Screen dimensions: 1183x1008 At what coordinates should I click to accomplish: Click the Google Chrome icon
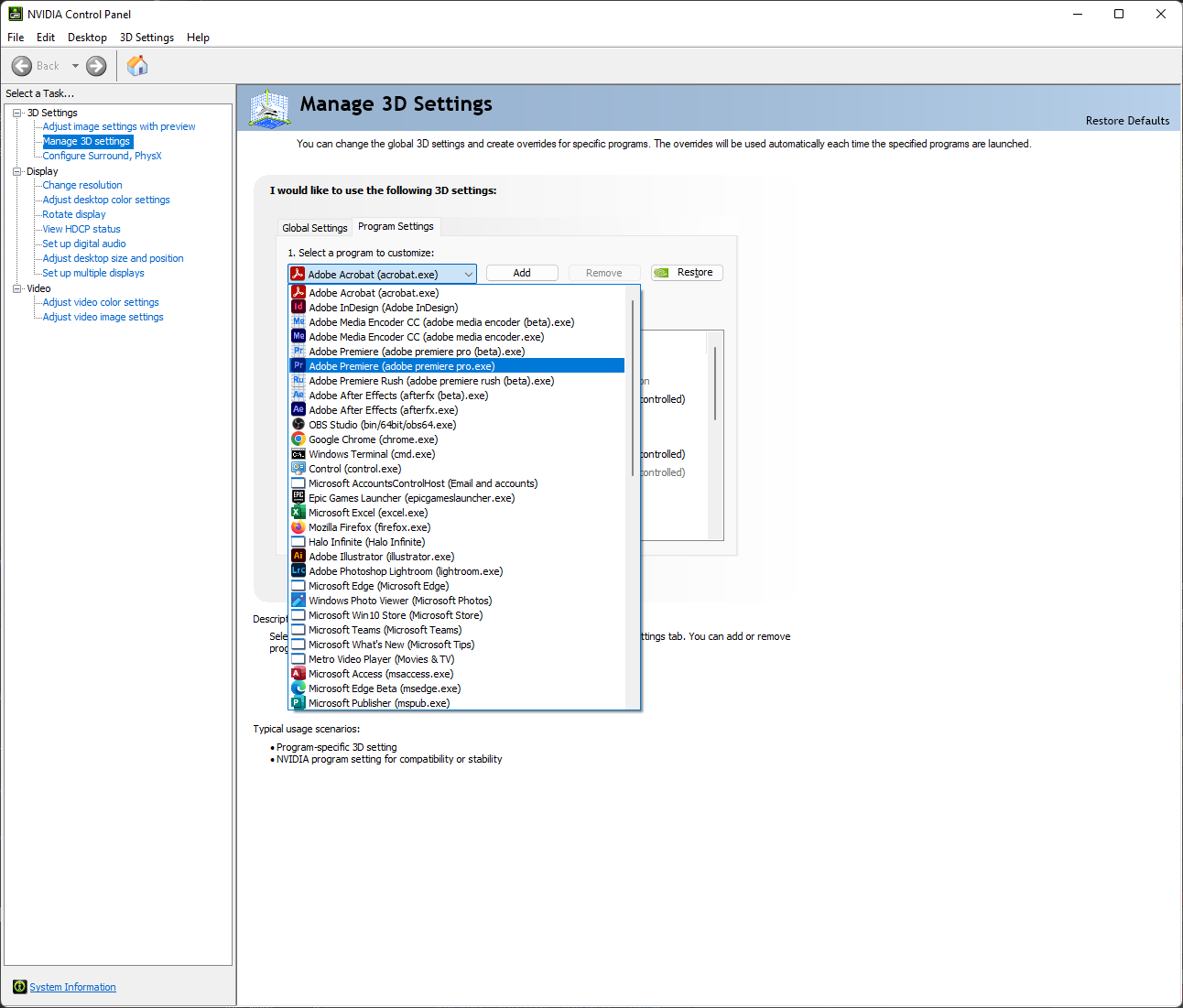[x=298, y=439]
